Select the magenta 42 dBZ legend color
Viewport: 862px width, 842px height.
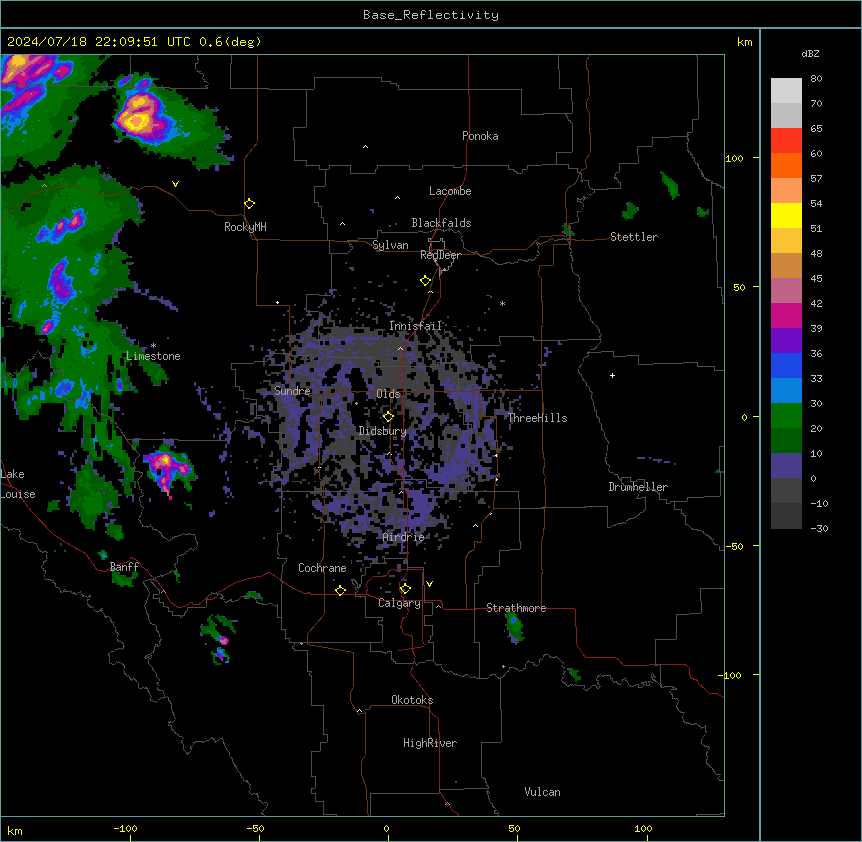[x=786, y=315]
